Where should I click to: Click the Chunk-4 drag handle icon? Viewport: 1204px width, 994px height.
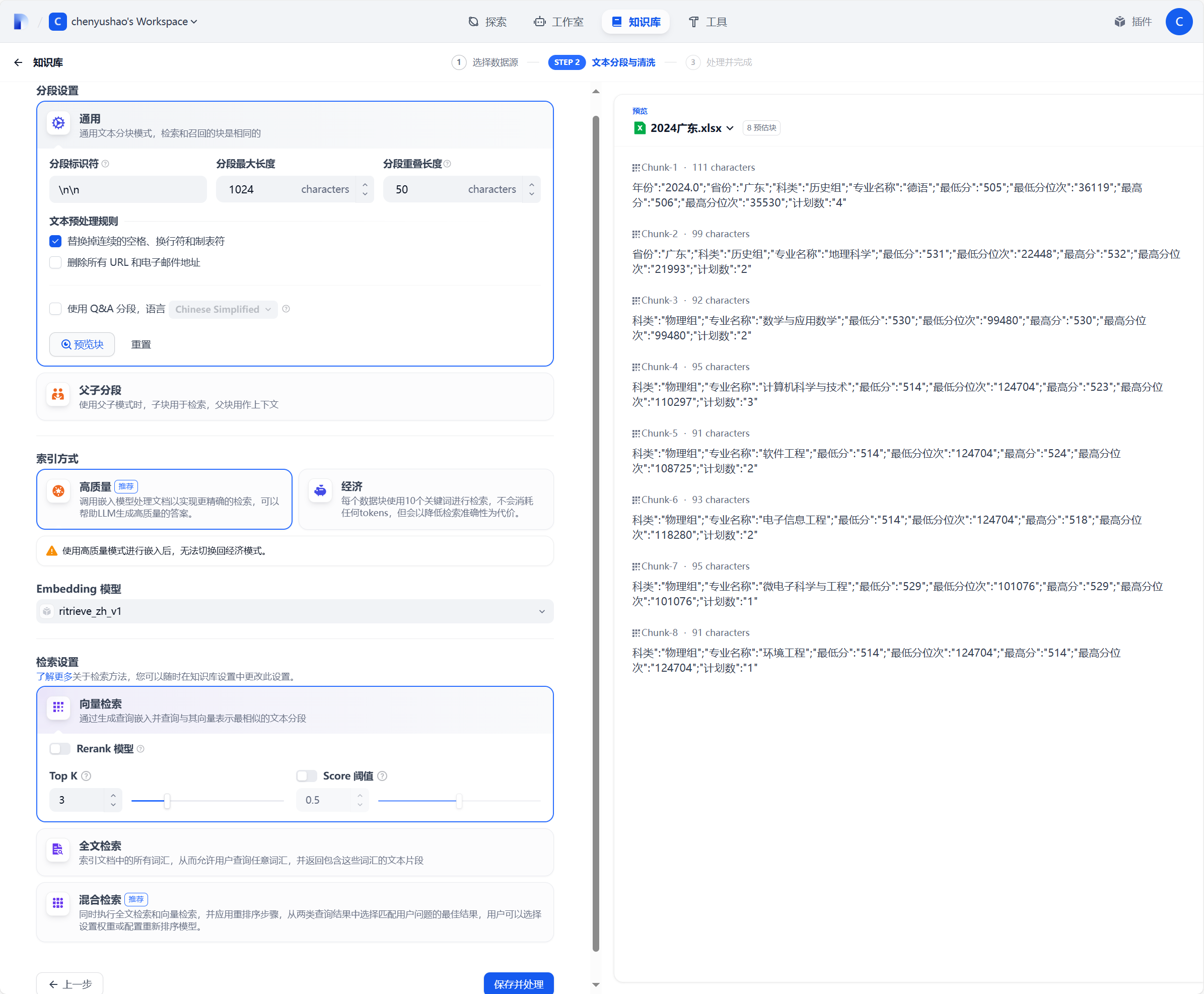point(635,367)
